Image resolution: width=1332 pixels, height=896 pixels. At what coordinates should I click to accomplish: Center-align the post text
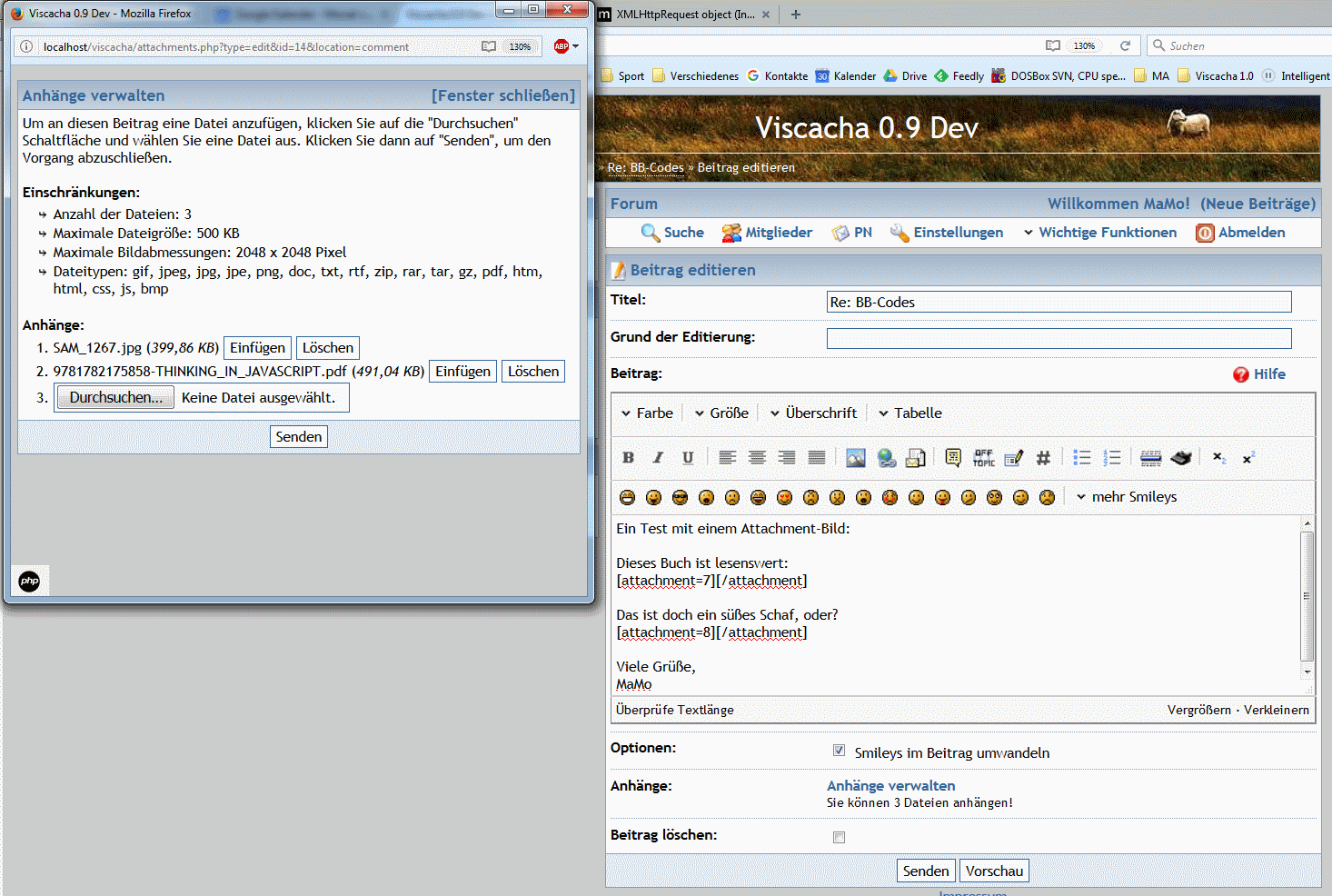click(x=757, y=458)
